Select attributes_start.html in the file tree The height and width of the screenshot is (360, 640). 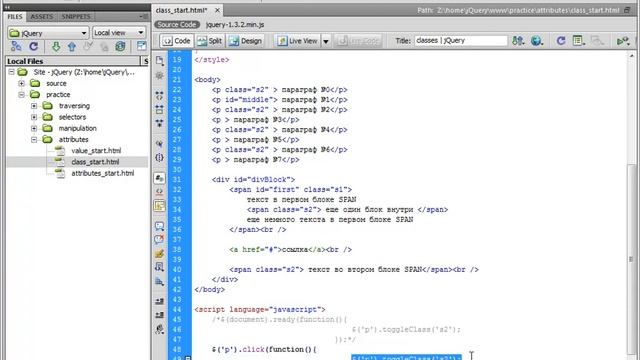pos(102,173)
